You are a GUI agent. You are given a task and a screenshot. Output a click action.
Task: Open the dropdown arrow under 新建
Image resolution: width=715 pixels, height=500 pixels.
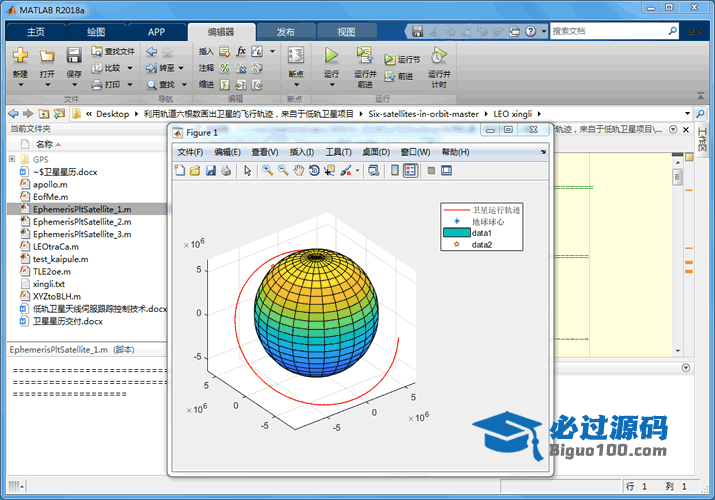click(x=21, y=85)
